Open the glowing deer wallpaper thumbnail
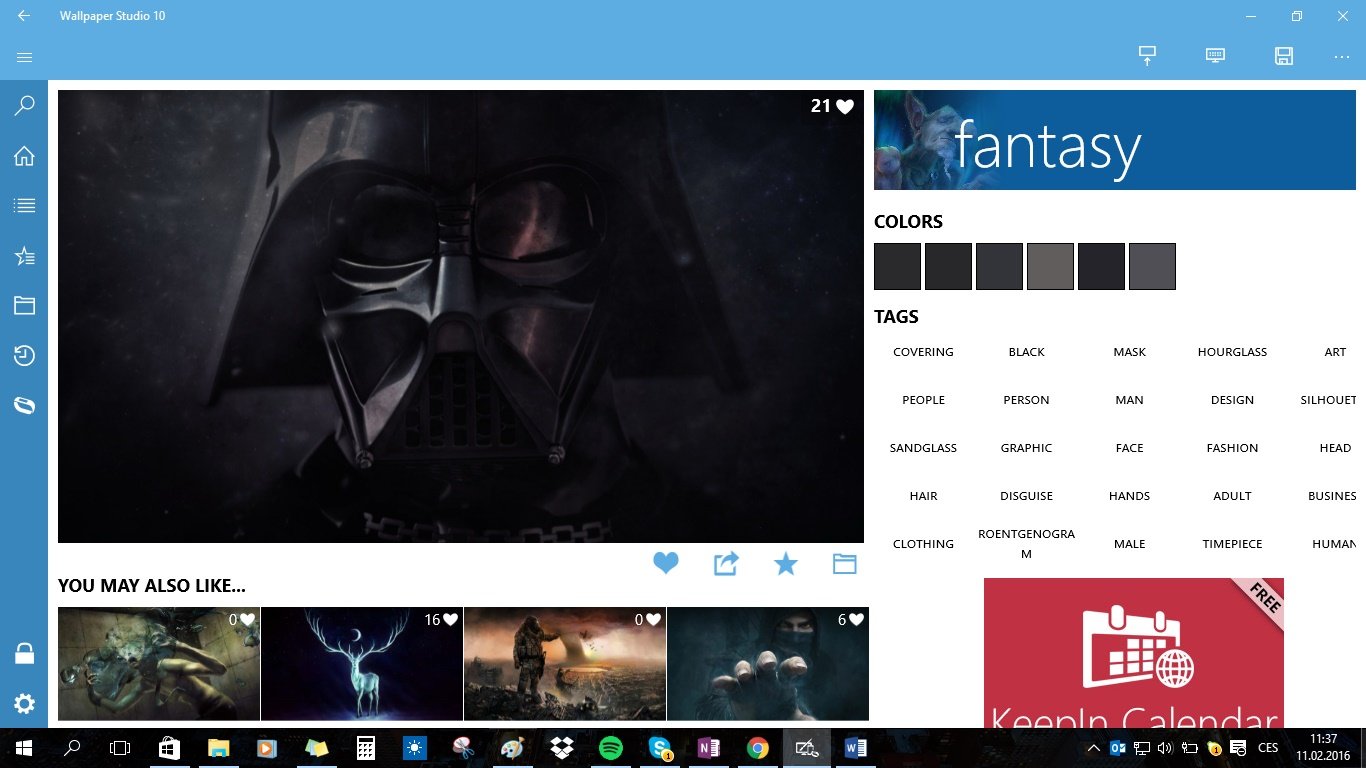 point(362,664)
